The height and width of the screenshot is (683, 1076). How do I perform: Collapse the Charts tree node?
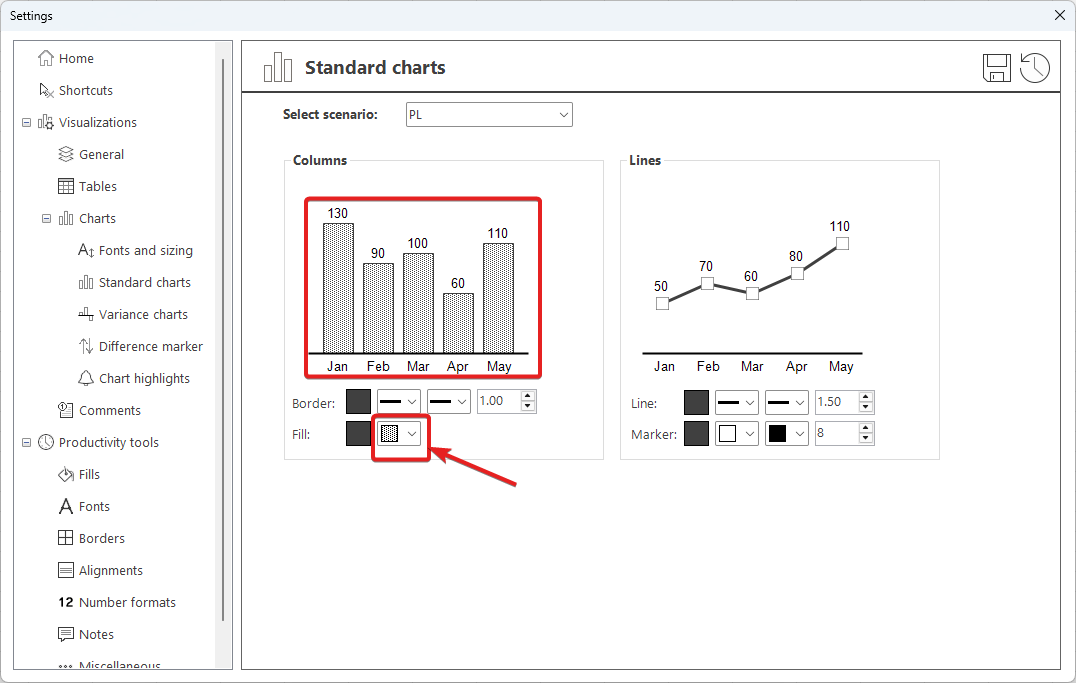(x=46, y=218)
